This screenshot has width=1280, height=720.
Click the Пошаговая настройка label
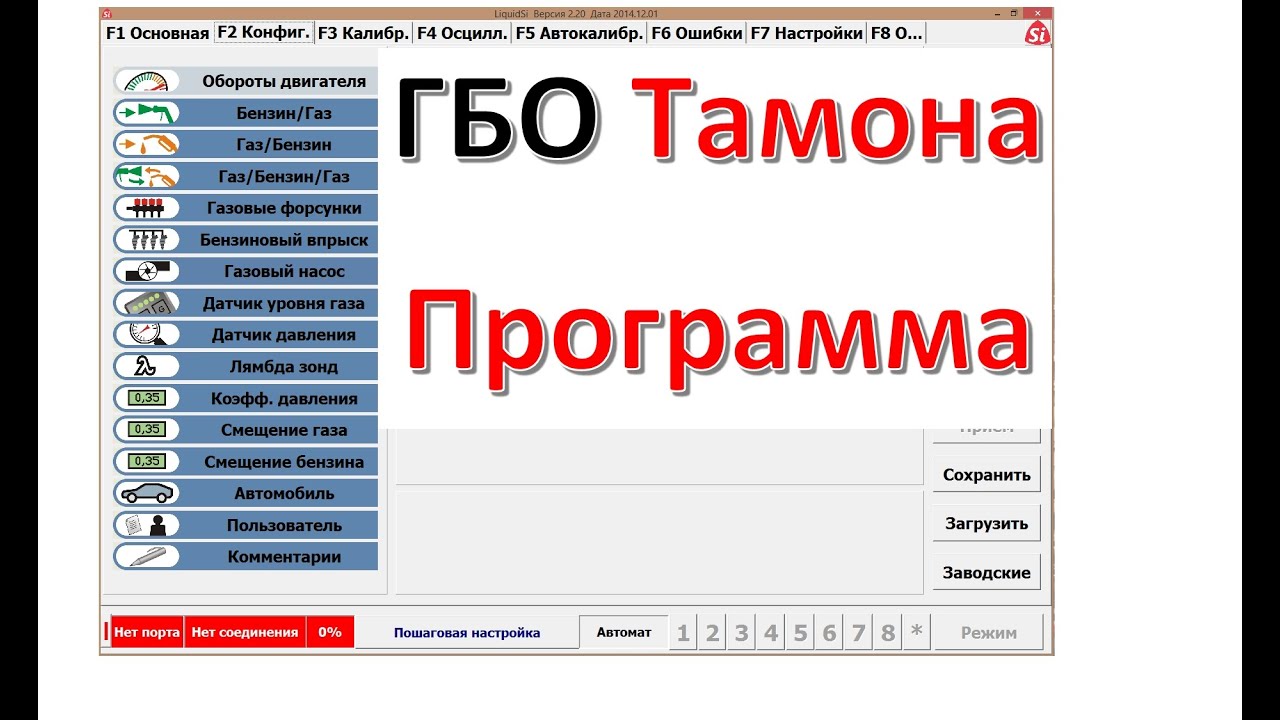coord(467,633)
